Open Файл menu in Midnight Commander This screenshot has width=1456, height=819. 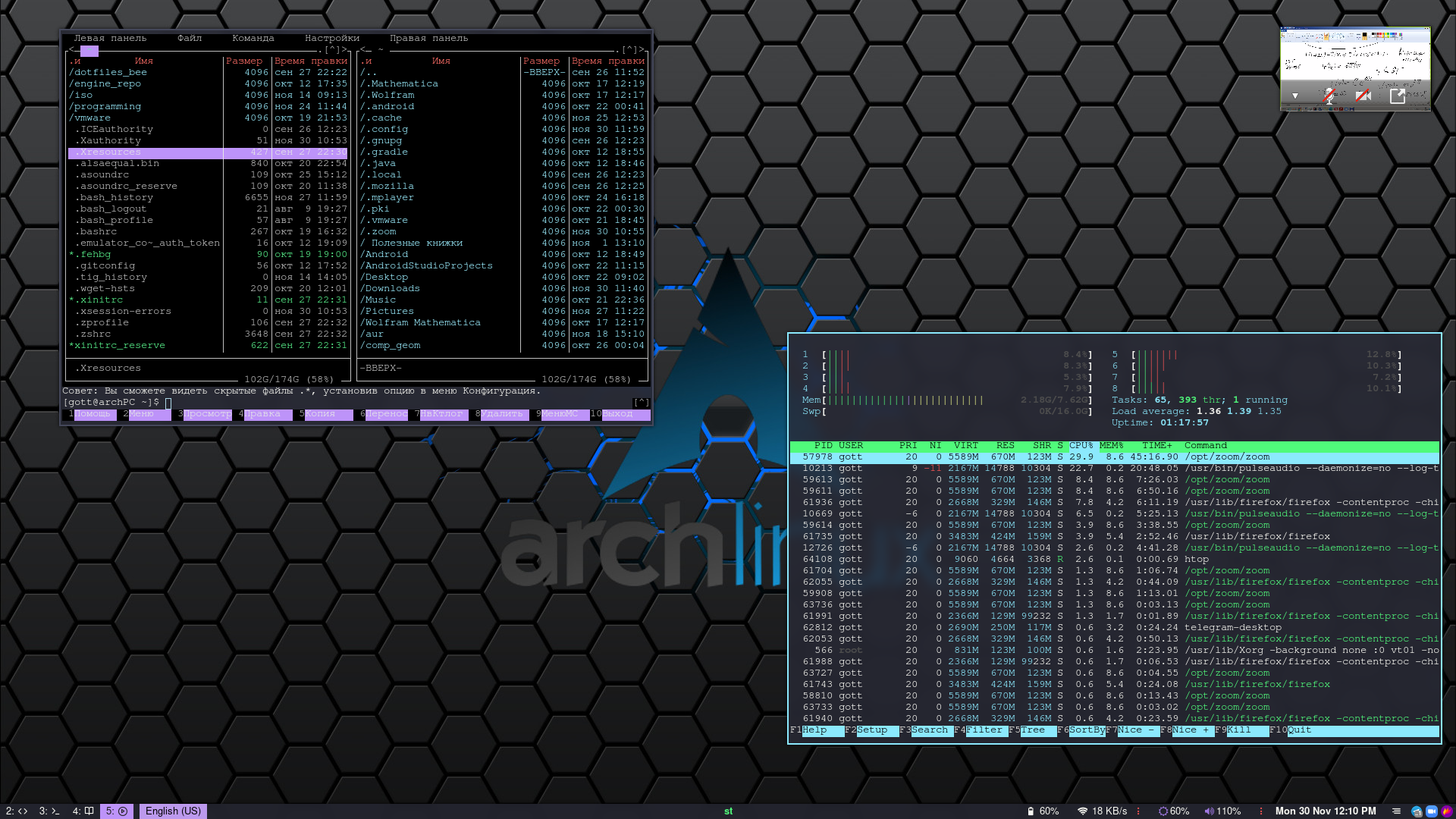click(190, 38)
